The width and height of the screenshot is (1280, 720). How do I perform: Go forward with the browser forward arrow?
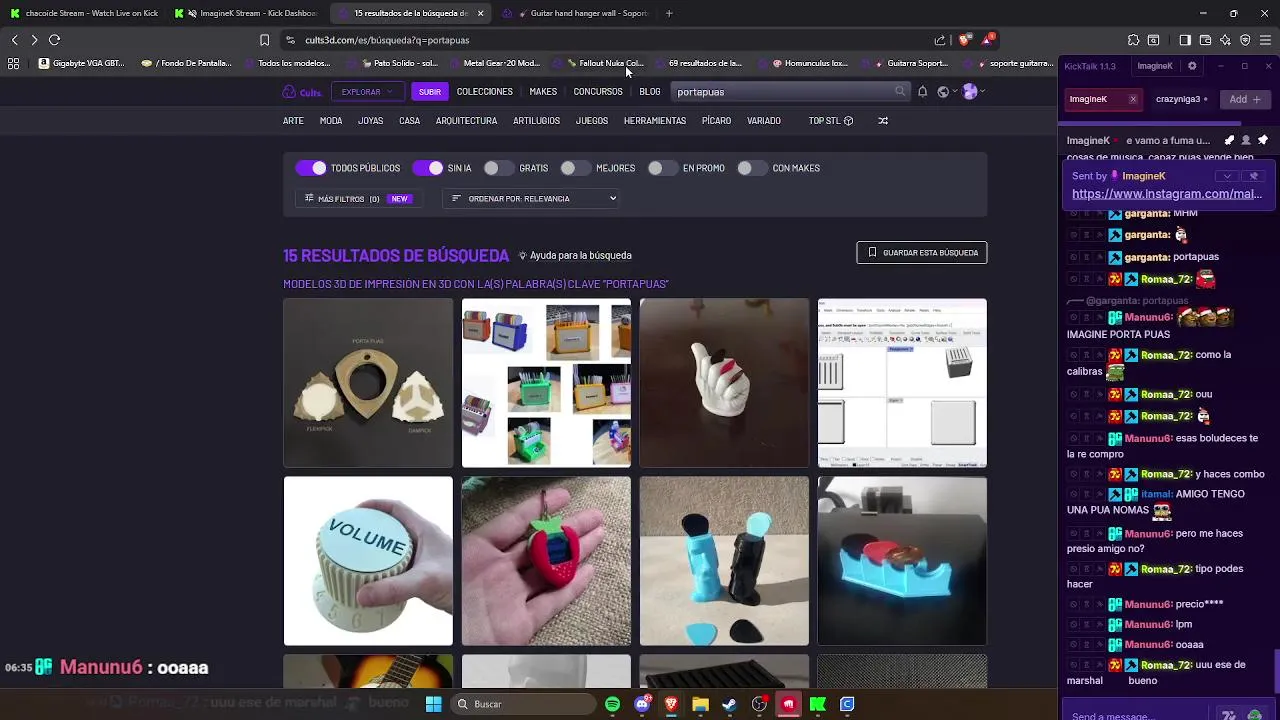(x=34, y=40)
